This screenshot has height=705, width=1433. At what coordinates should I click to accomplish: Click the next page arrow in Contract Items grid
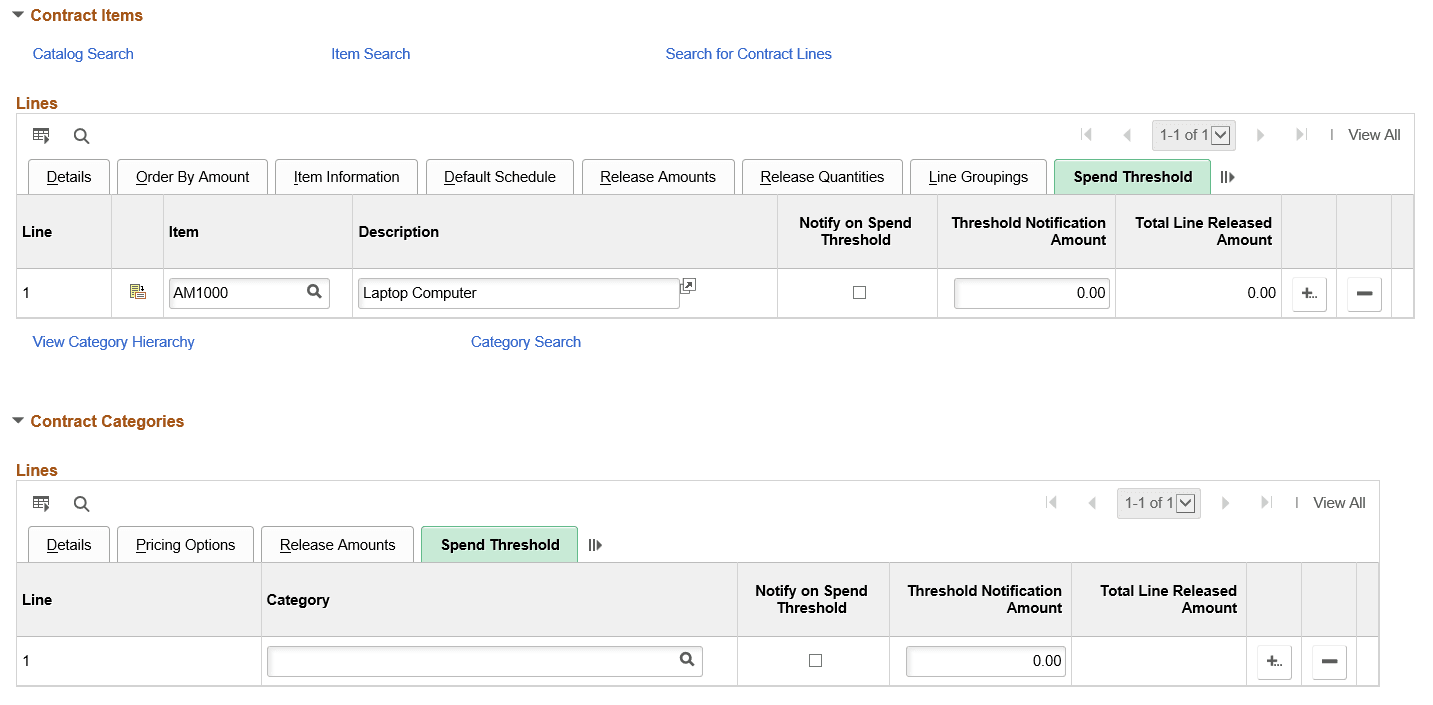1260,134
